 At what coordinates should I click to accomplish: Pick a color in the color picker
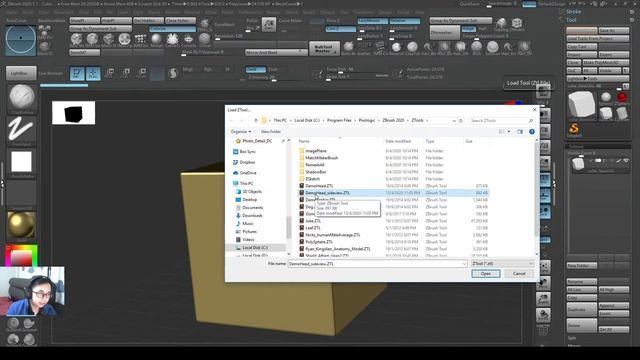pyautogui.click(x=21, y=256)
